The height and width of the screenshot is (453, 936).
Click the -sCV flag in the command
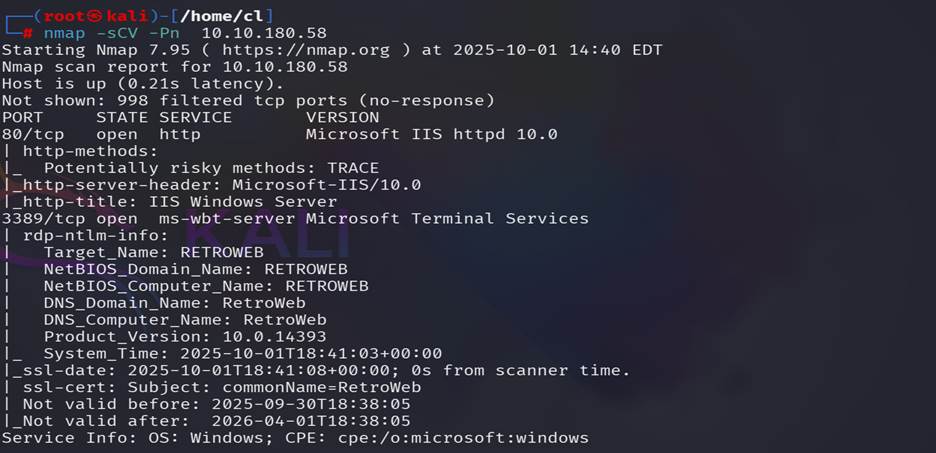(x=122, y=33)
